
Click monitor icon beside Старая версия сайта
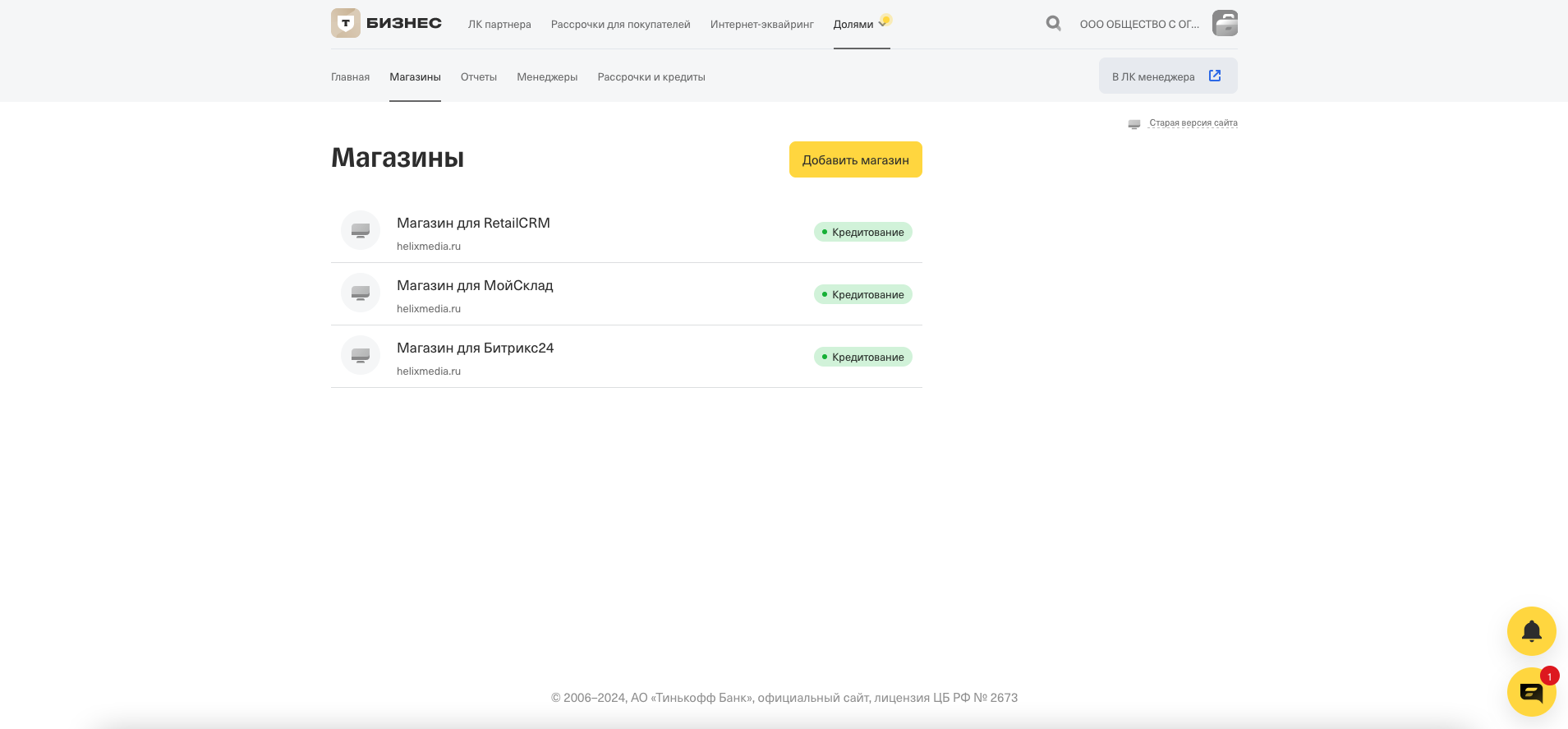1133,123
